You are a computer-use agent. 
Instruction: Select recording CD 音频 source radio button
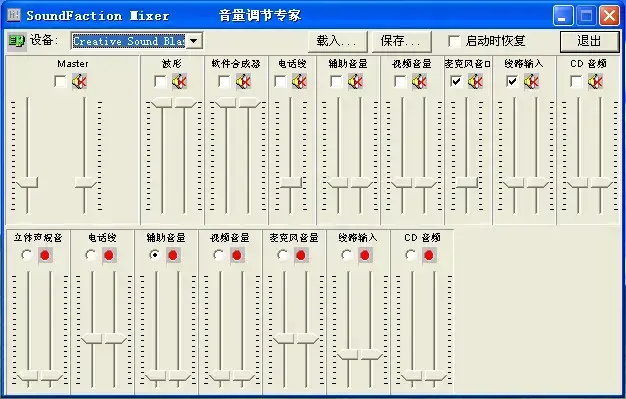click(410, 255)
